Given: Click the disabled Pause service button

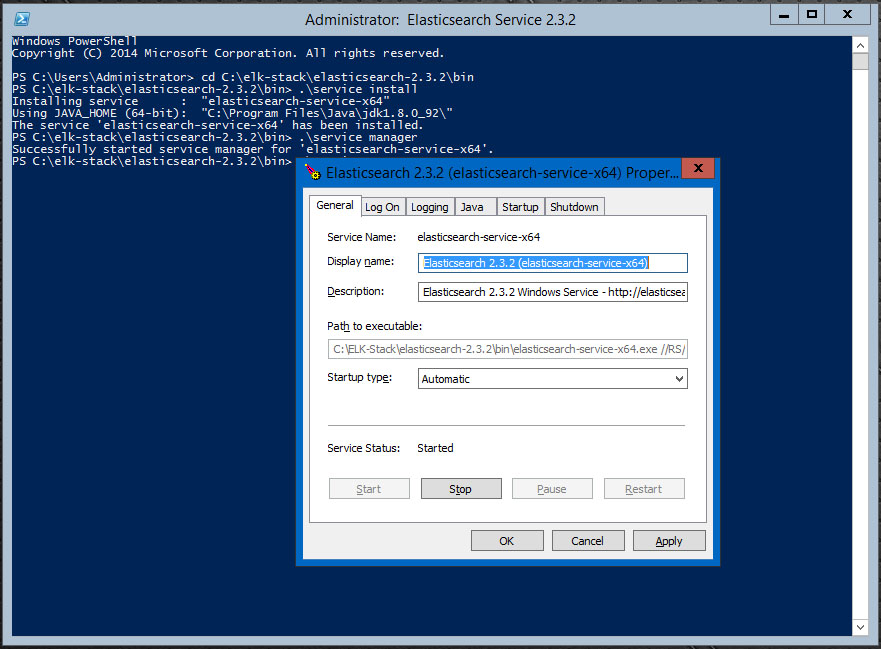Looking at the screenshot, I should tap(552, 489).
